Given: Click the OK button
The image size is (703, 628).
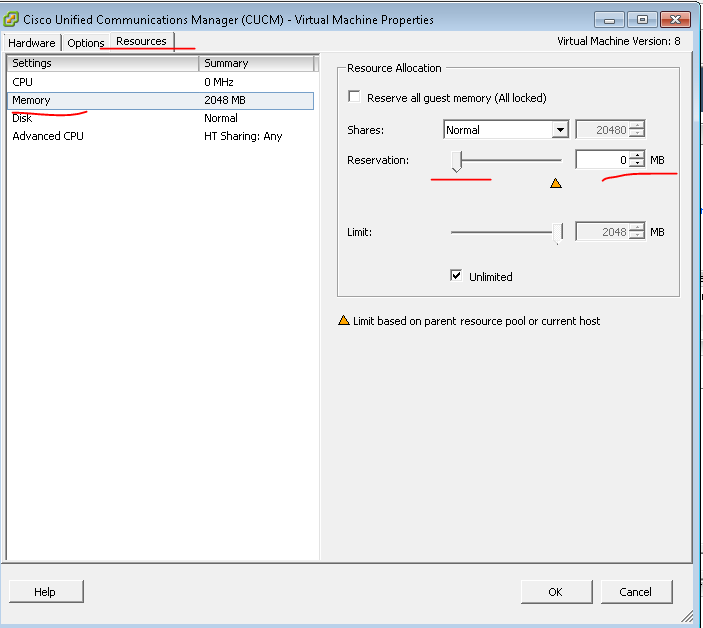Looking at the screenshot, I should pyautogui.click(x=556, y=592).
